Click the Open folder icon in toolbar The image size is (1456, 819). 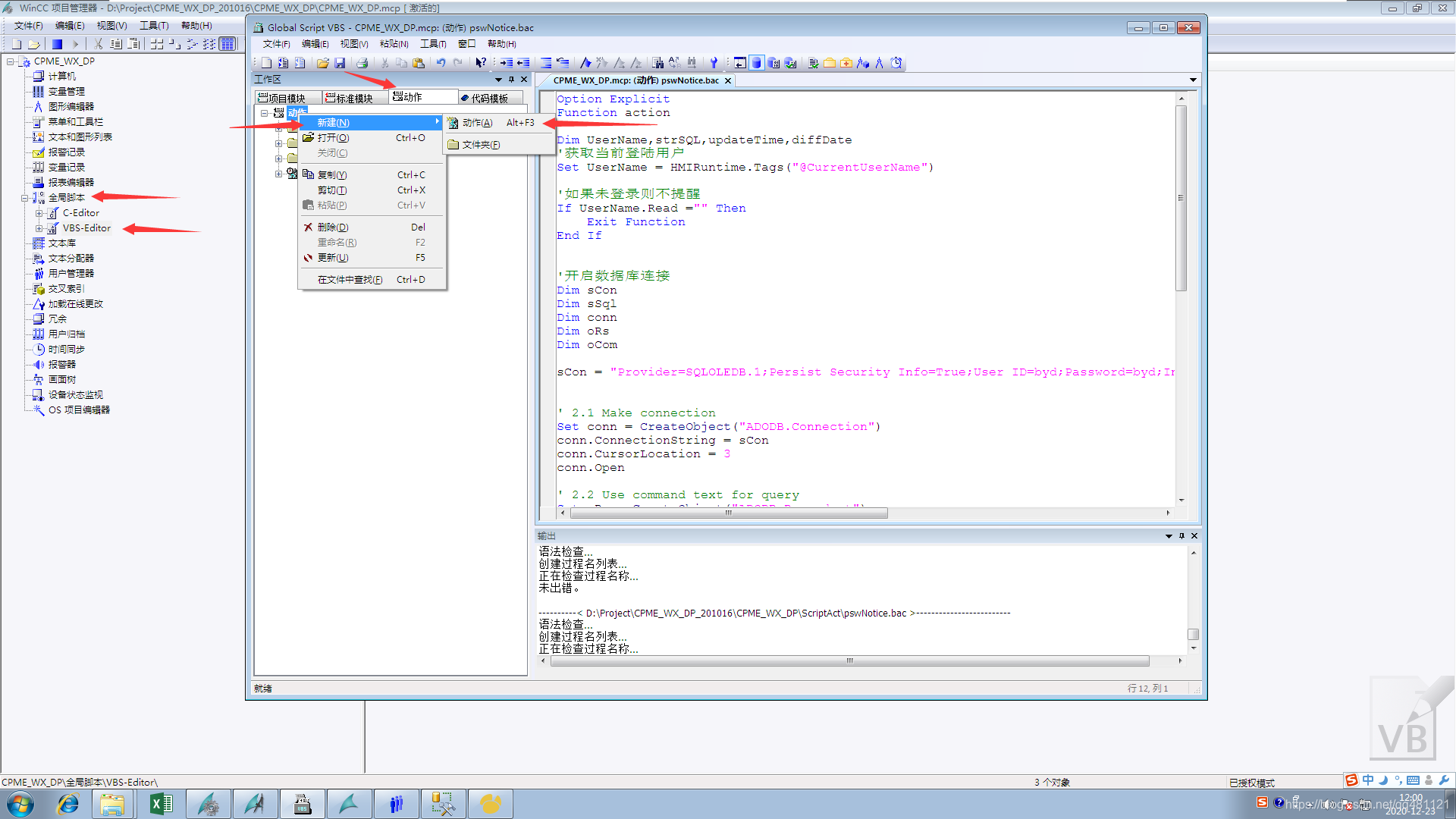click(x=323, y=63)
